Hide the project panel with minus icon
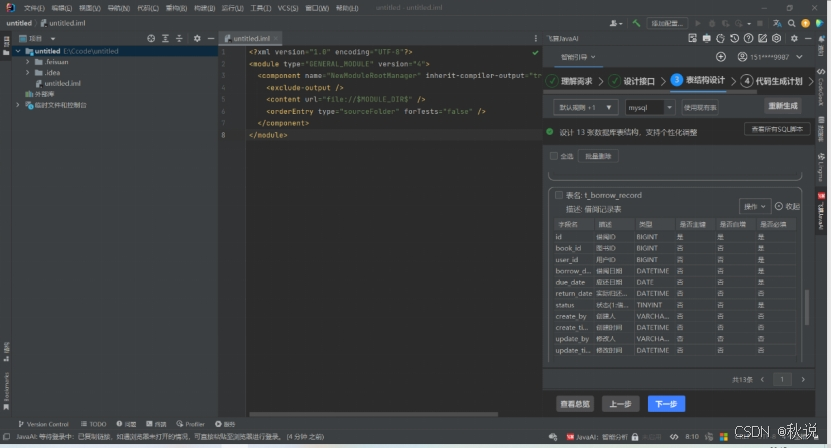The image size is (831, 448). click(x=211, y=38)
